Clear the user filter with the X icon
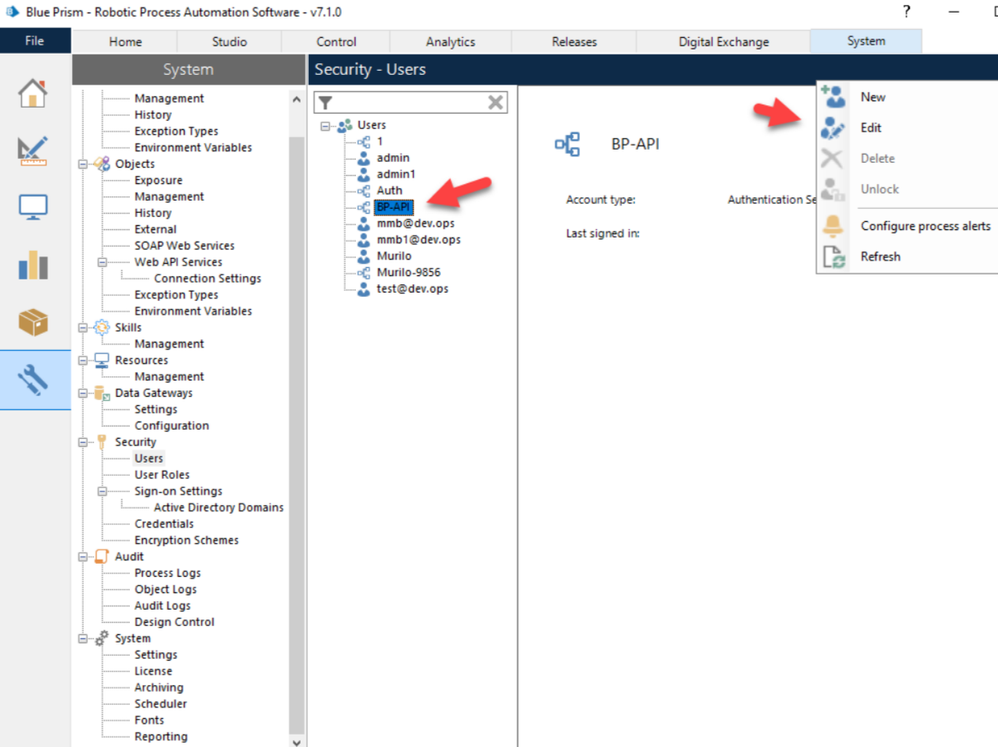This screenshot has height=747, width=998. pyautogui.click(x=495, y=102)
